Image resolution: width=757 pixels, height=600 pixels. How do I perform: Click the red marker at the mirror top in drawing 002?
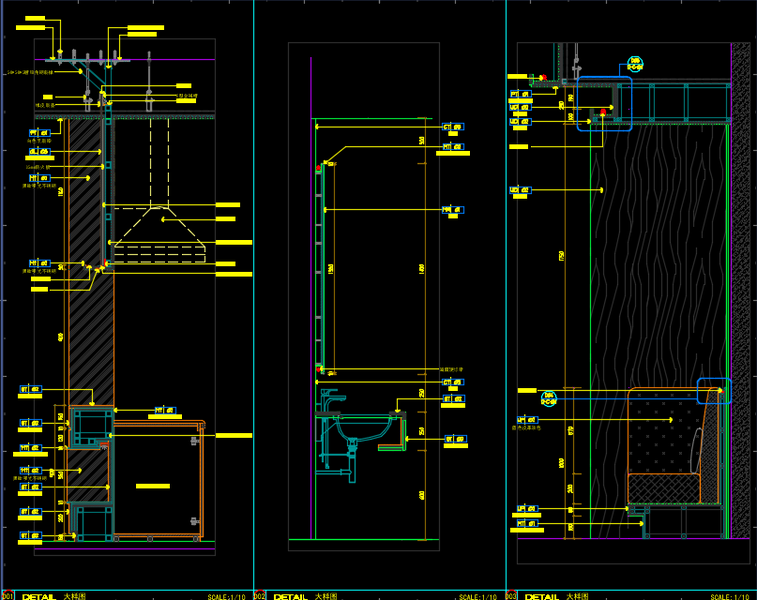click(318, 168)
